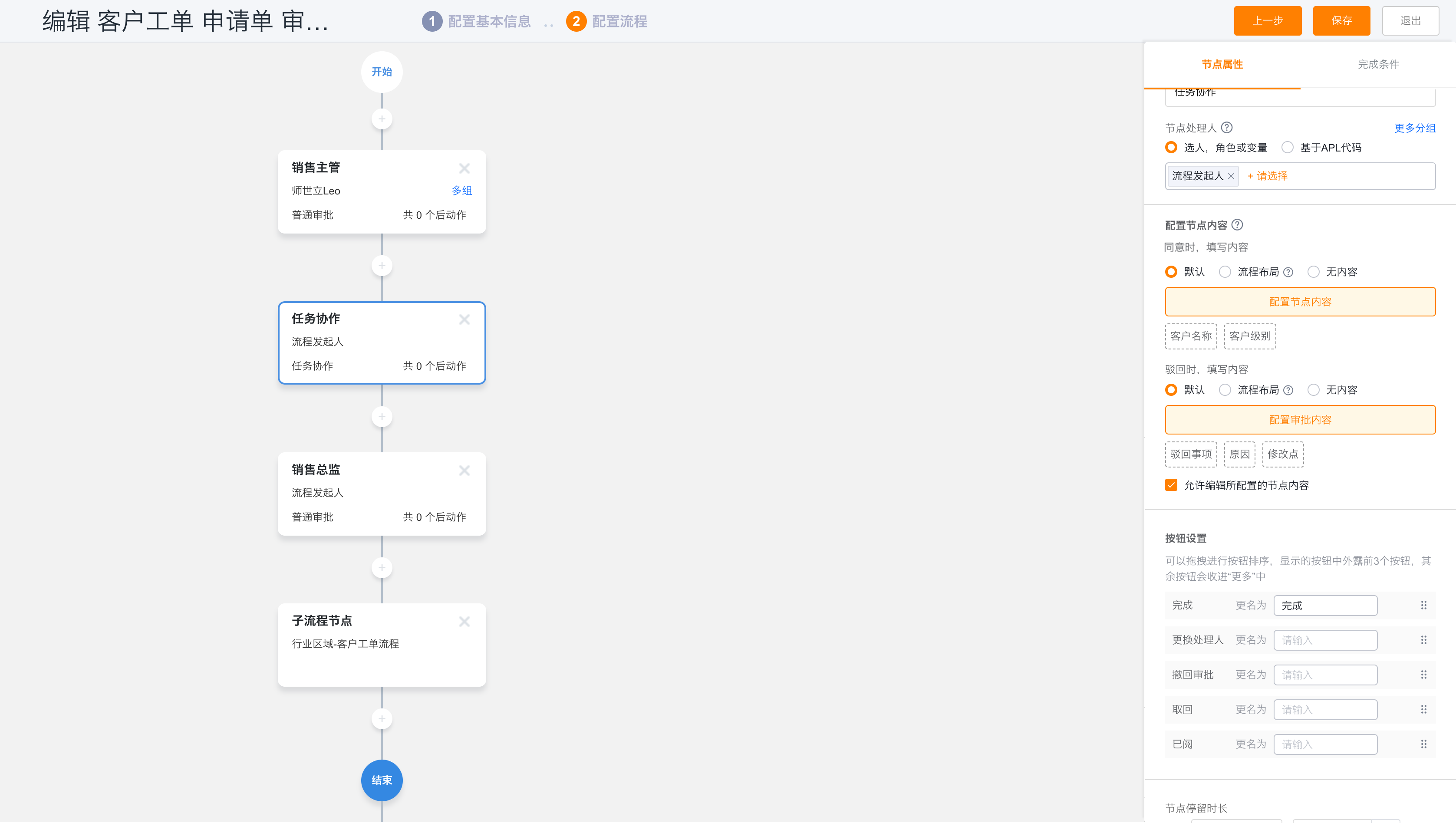Switch to the 完成条件 tab
Image resolution: width=1456 pixels, height=823 pixels.
tap(1378, 64)
